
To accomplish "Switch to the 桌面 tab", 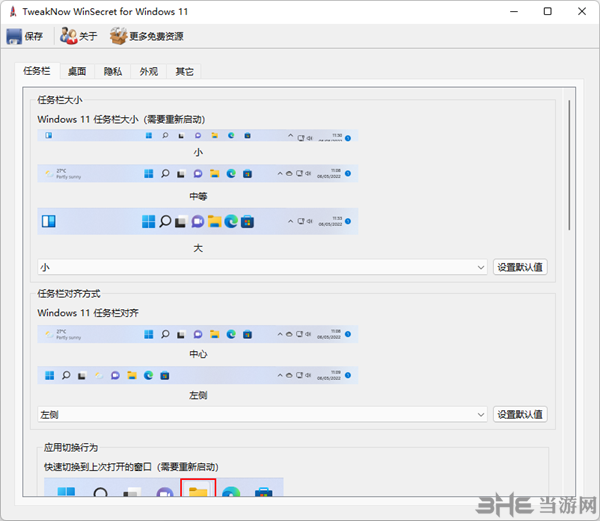I will [x=77, y=71].
